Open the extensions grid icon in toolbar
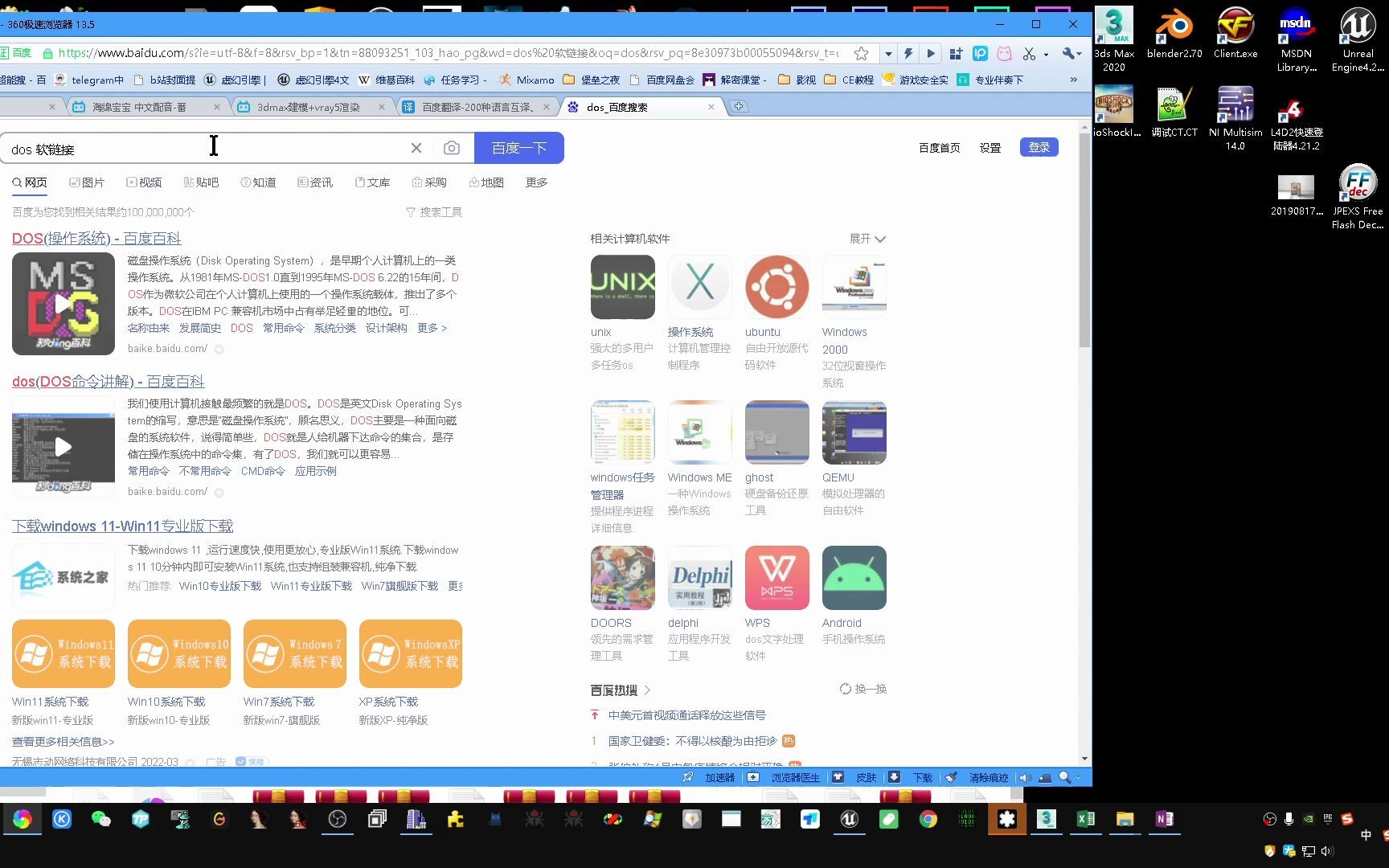 [956, 53]
